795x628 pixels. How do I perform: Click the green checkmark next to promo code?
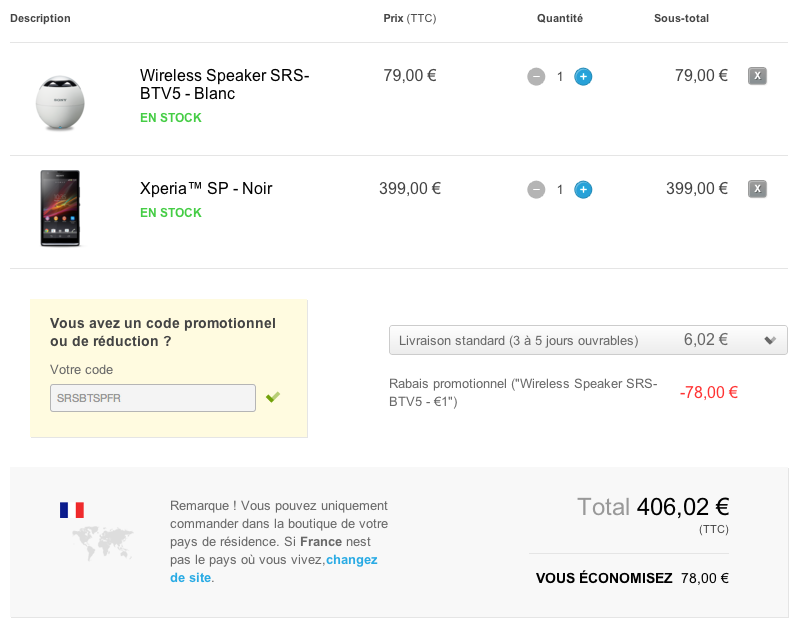pos(273,397)
